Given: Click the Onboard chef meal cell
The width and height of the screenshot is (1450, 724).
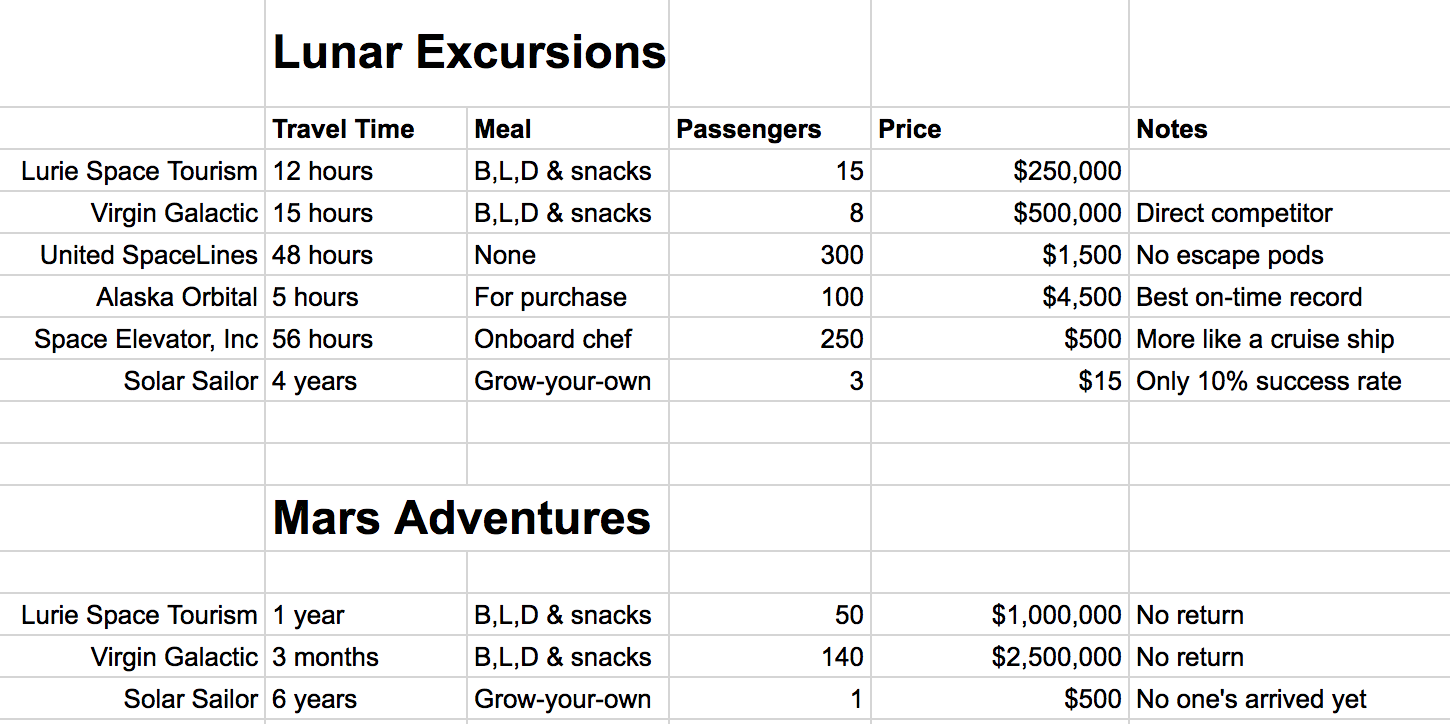Looking at the screenshot, I should [x=567, y=339].
